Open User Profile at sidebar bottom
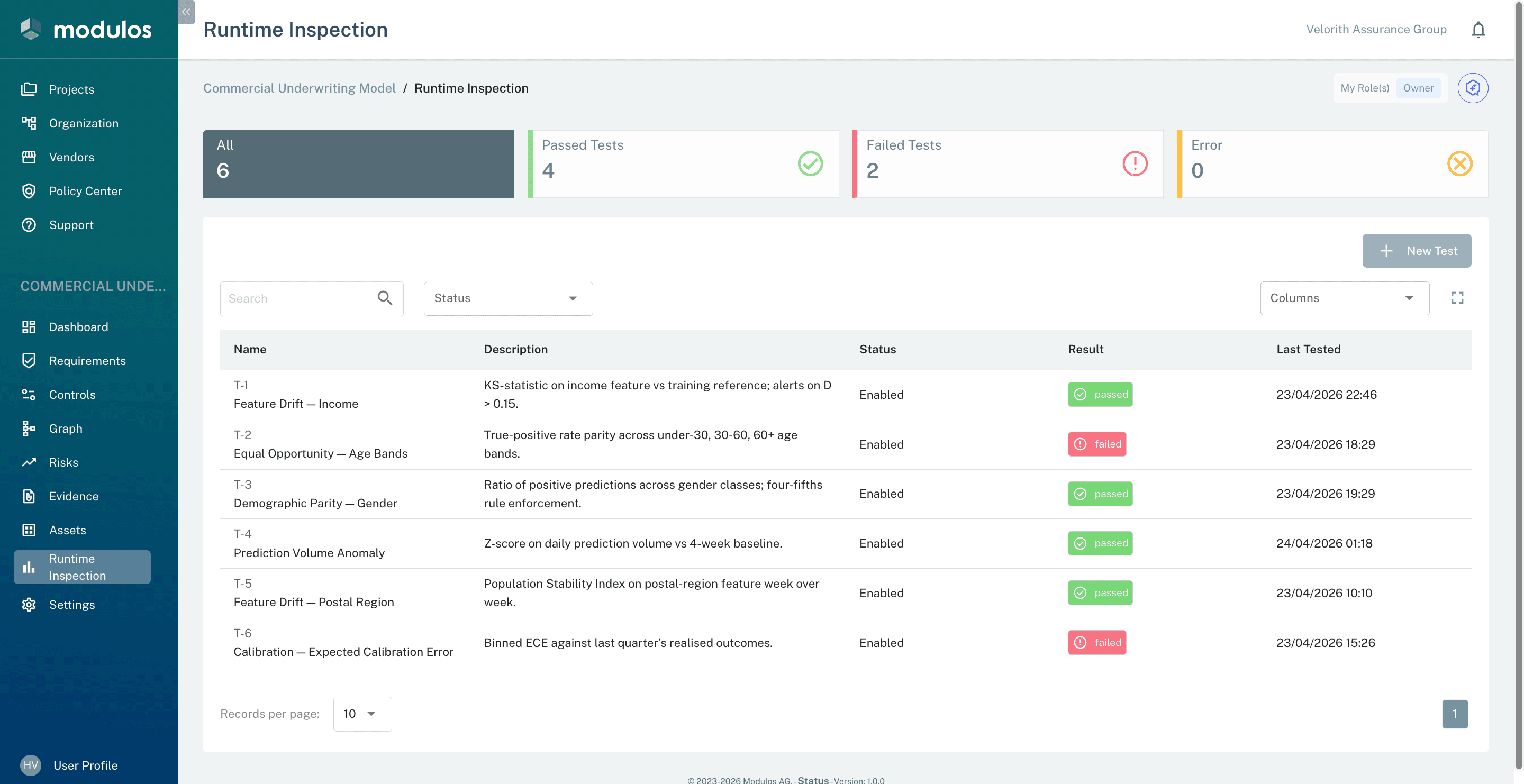Viewport: 1524px width, 784px height. (x=85, y=765)
